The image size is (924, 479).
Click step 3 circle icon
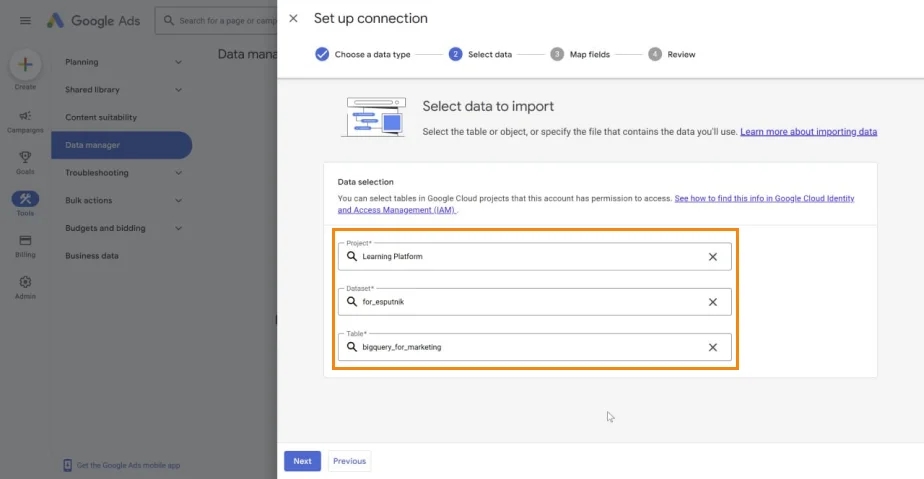coord(557,54)
